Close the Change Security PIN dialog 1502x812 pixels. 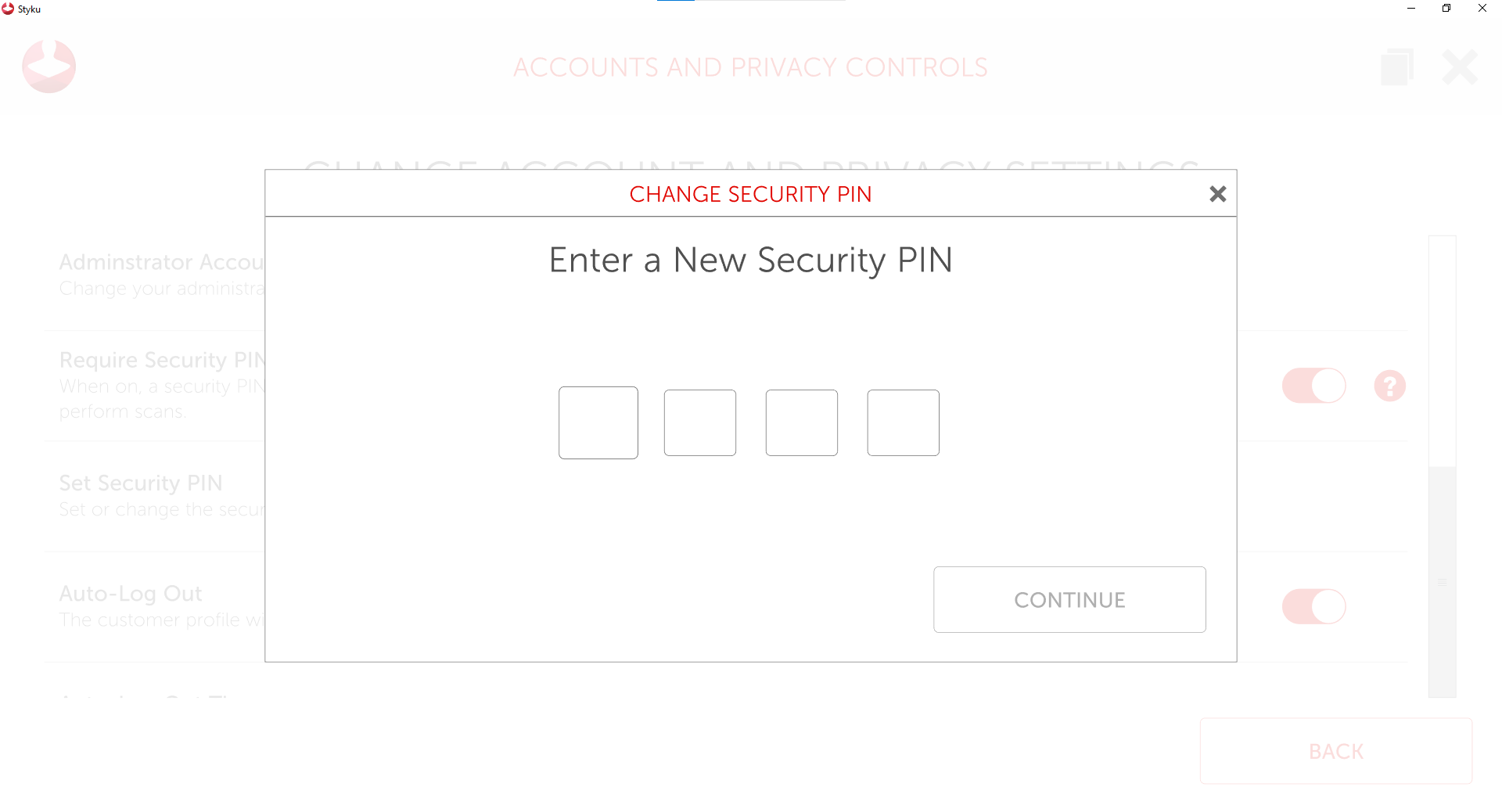[x=1217, y=194]
